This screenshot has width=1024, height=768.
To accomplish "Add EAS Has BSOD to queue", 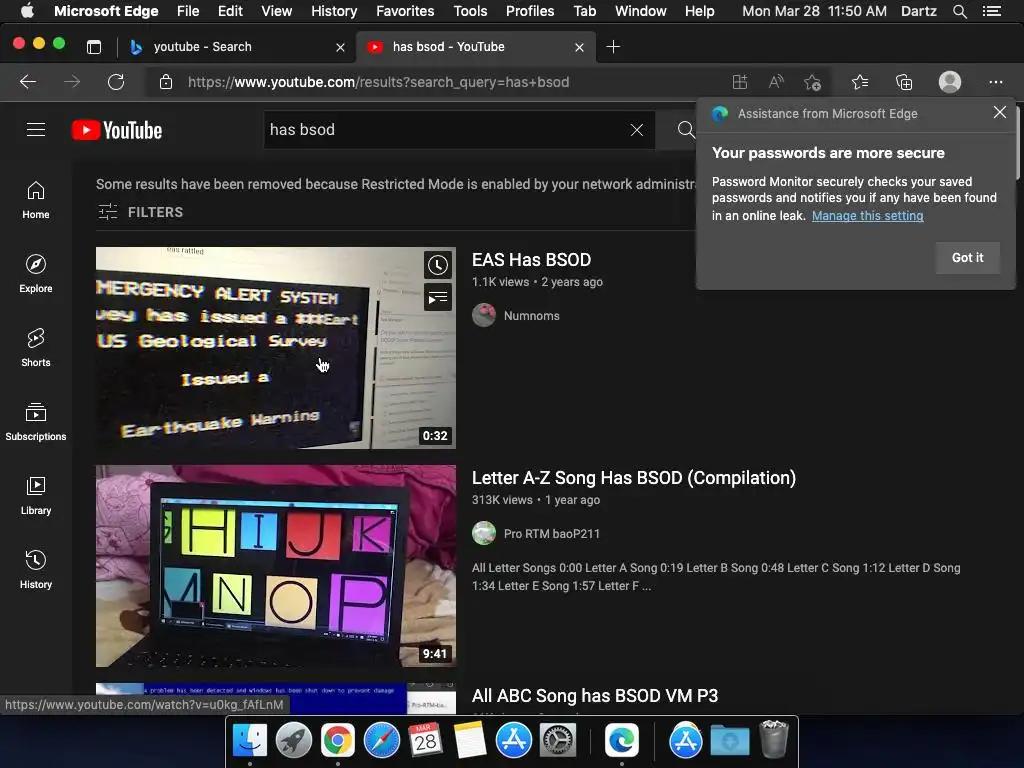I will pyautogui.click(x=438, y=298).
